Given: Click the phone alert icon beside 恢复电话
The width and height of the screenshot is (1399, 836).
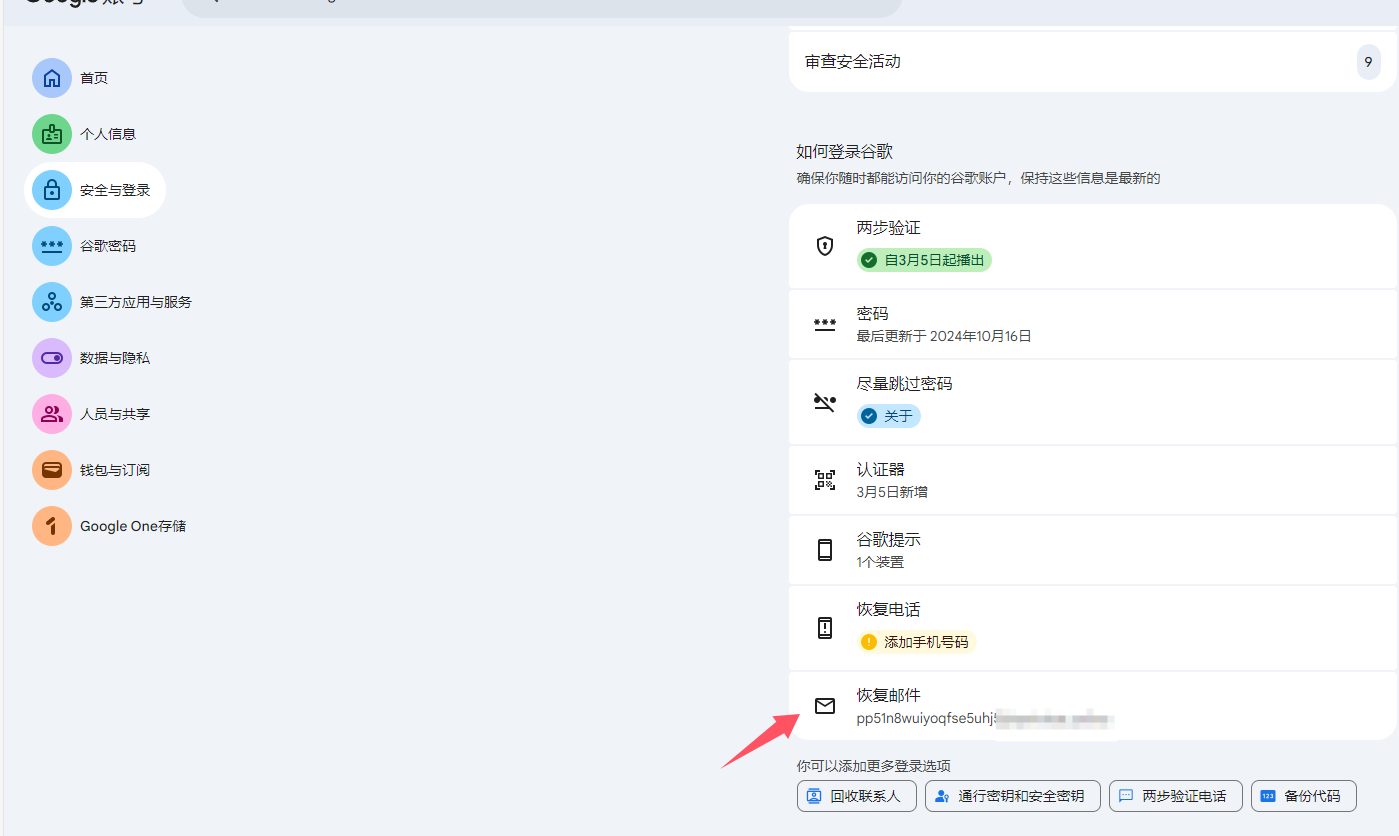Looking at the screenshot, I should tap(825, 628).
